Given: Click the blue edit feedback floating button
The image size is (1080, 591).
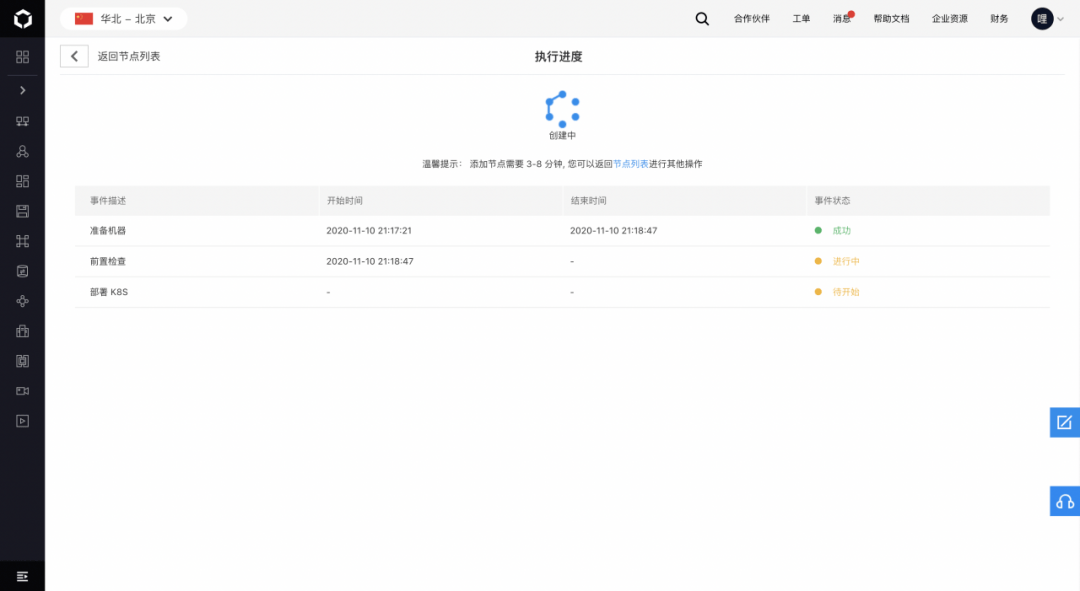Looking at the screenshot, I should [x=1065, y=422].
